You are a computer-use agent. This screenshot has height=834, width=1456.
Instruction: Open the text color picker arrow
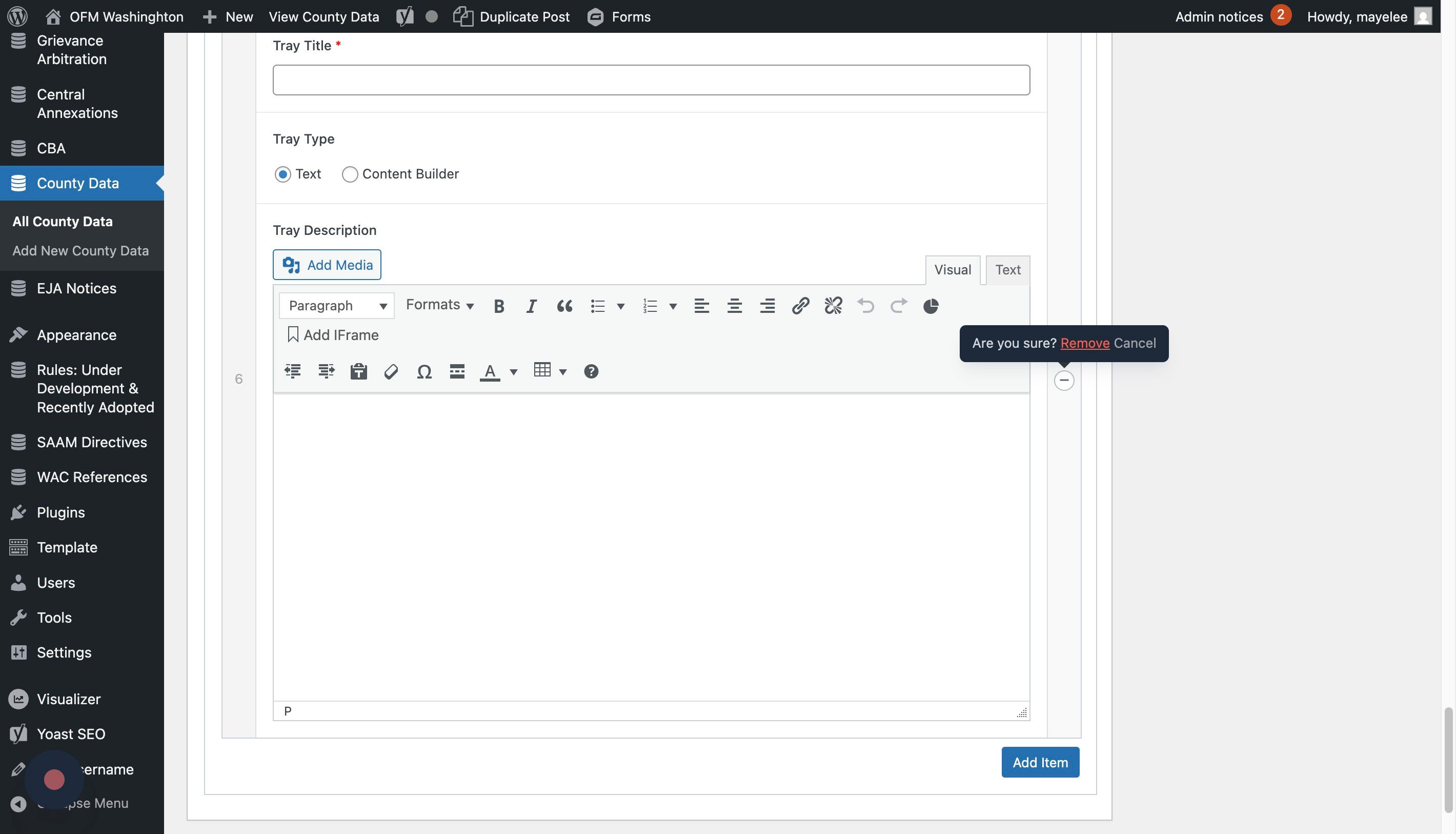(514, 372)
